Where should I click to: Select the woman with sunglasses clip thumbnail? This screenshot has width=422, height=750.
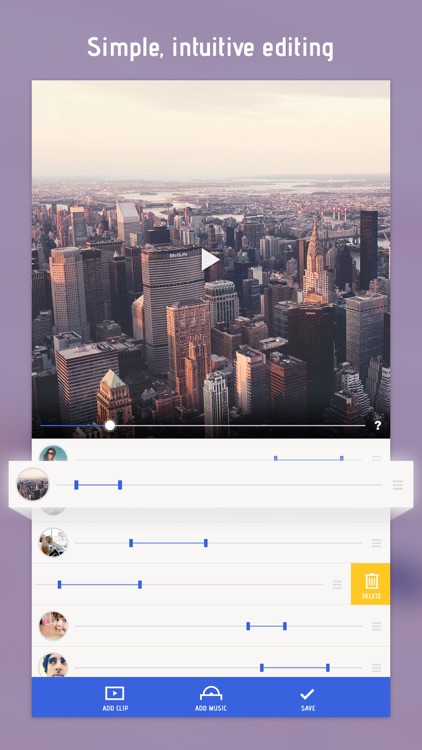point(53,453)
